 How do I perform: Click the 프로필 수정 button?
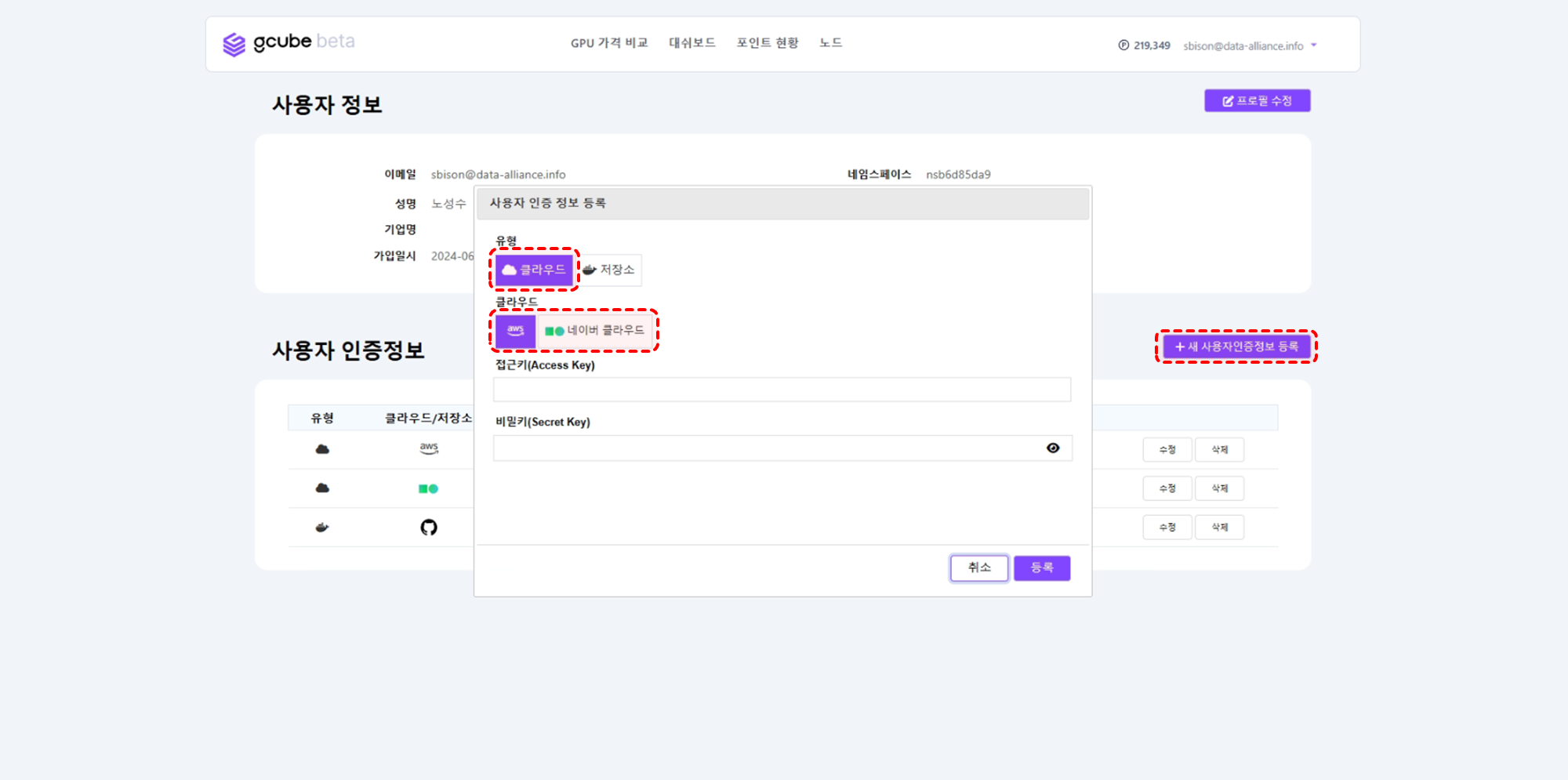pyautogui.click(x=1258, y=101)
